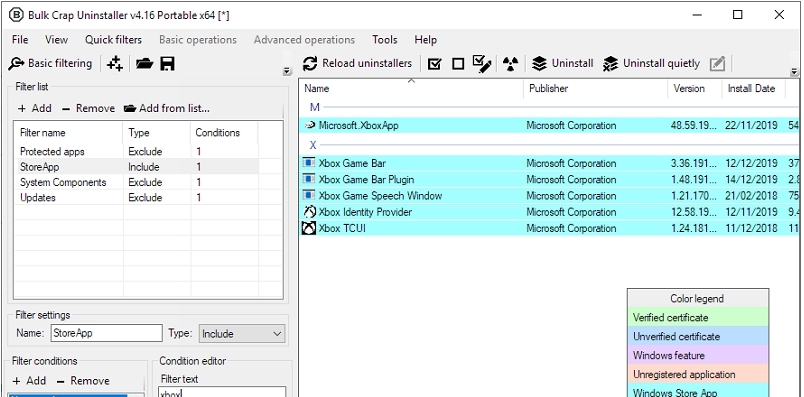Click Verified certificate green legend swatch
The height and width of the screenshot is (397, 804).
click(698, 317)
